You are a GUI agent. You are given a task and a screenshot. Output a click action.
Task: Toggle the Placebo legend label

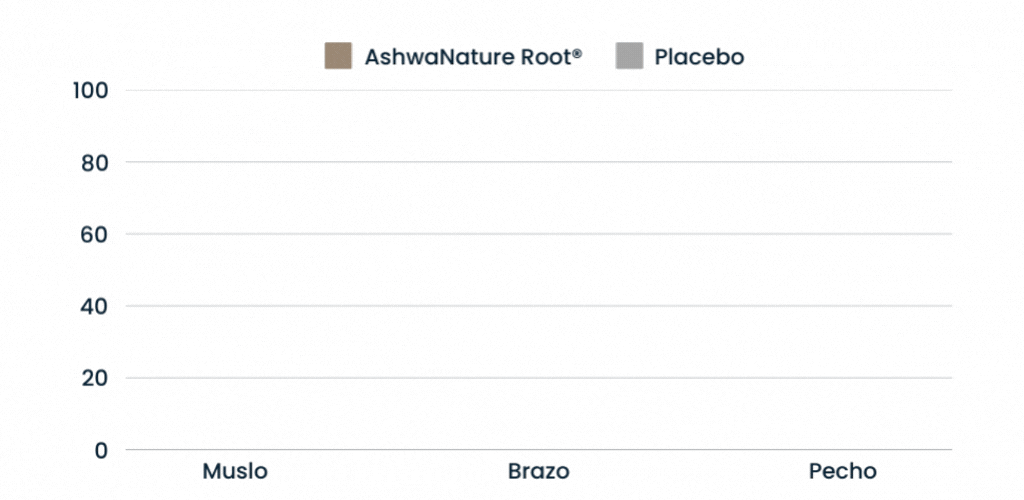pyautogui.click(x=699, y=57)
